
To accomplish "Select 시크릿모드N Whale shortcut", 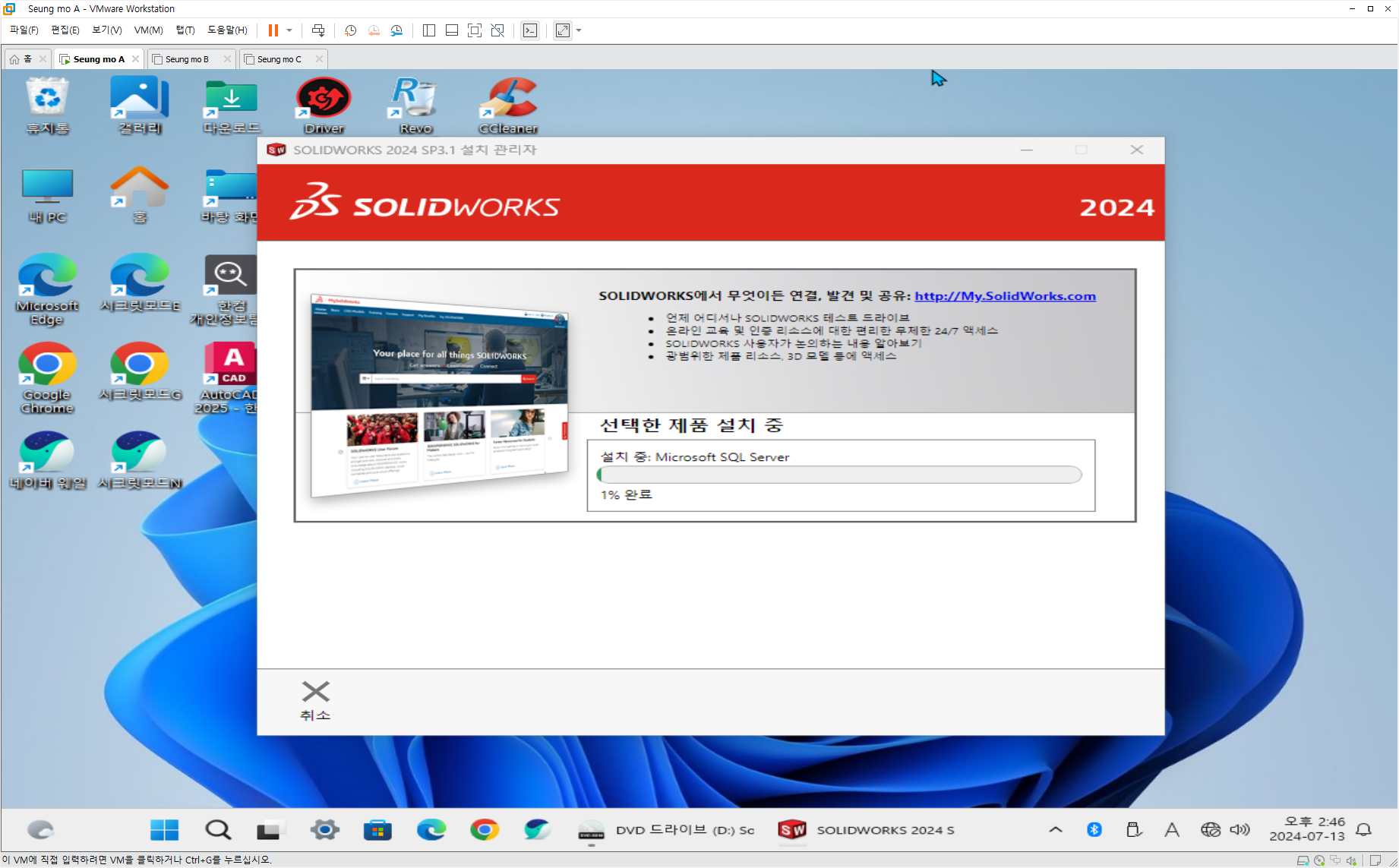I will click(140, 461).
